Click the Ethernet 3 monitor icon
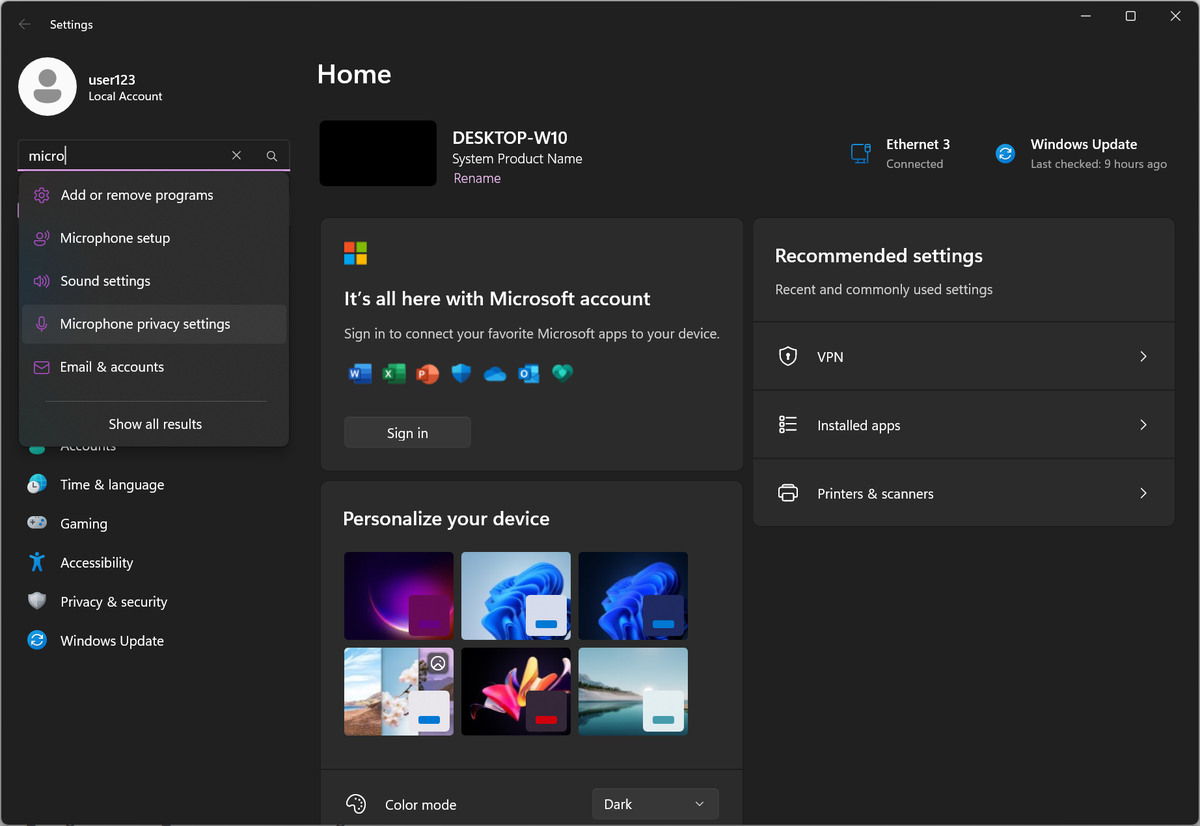This screenshot has width=1200, height=826. coord(860,153)
